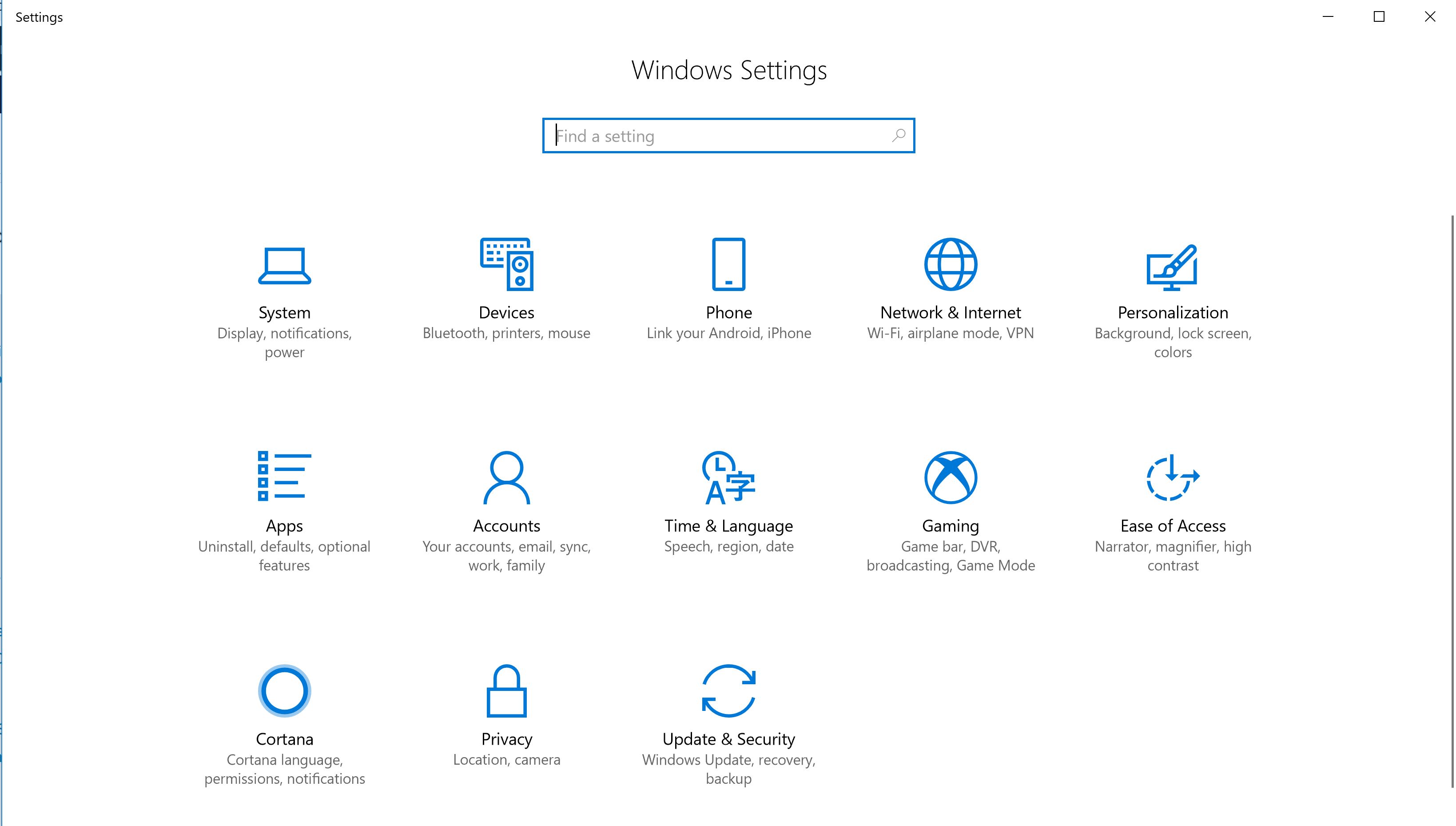
Task: Open the Ease of Access icon
Action: [1173, 478]
